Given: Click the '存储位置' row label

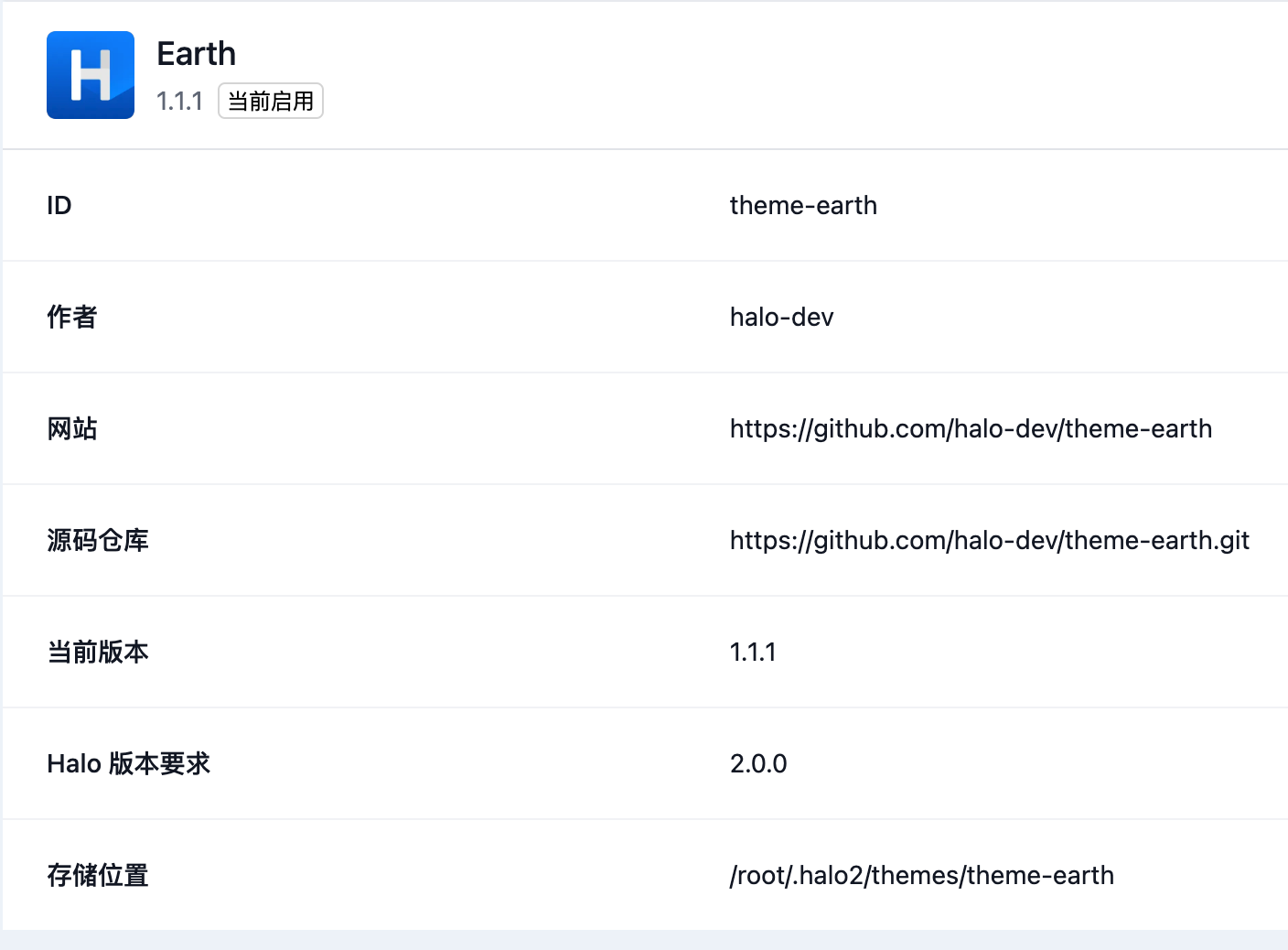Looking at the screenshot, I should click(x=97, y=875).
